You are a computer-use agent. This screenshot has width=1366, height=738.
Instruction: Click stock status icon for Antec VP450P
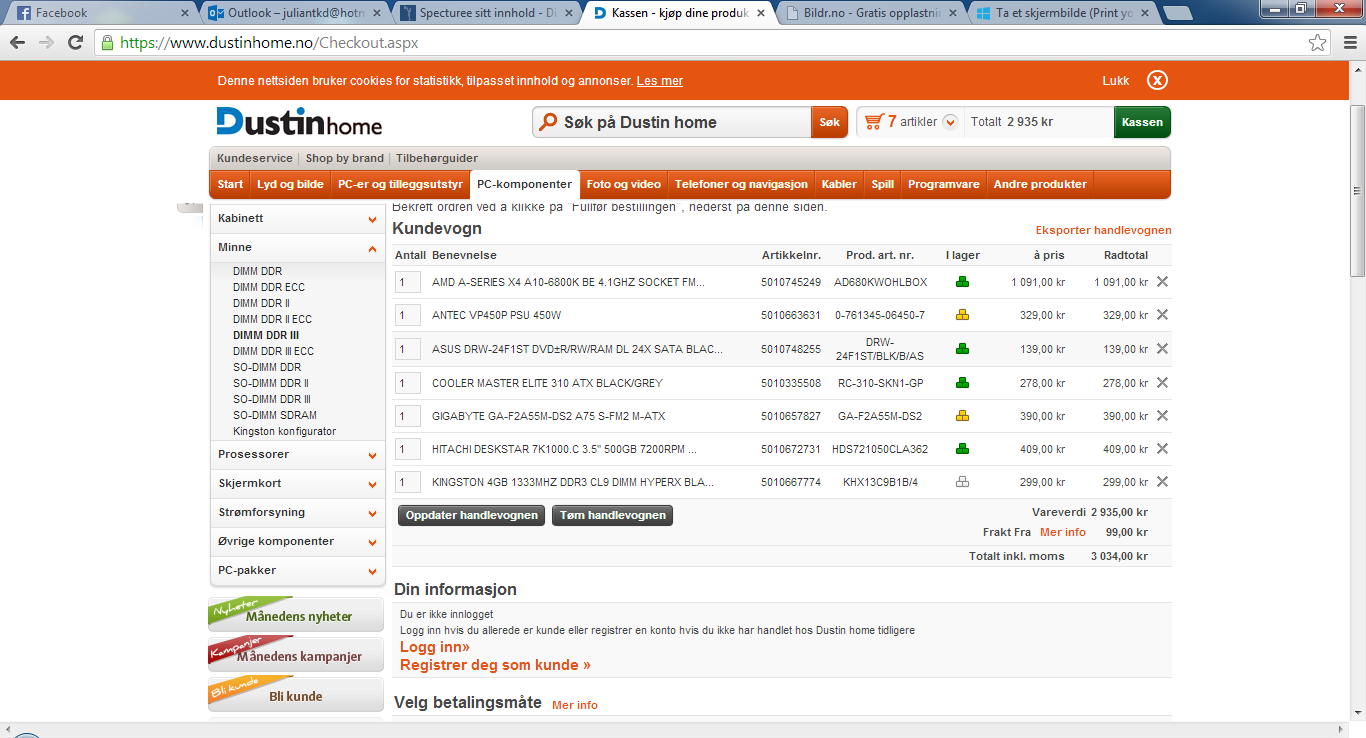pos(962,315)
